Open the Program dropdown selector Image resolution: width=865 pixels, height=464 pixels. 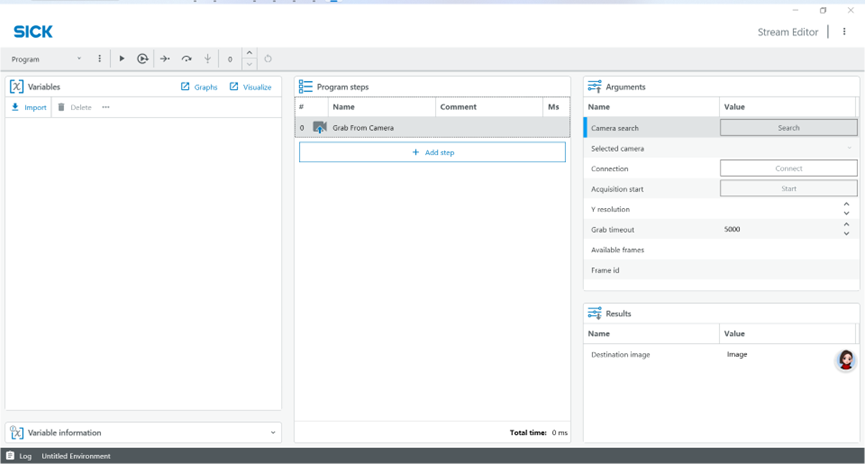[47, 59]
